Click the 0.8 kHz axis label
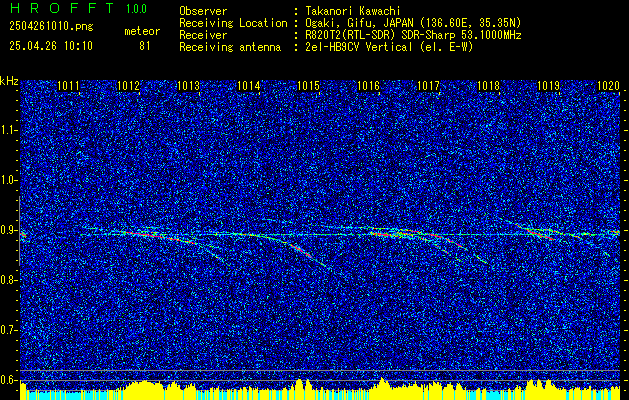The width and height of the screenshot is (629, 400). 8,280
